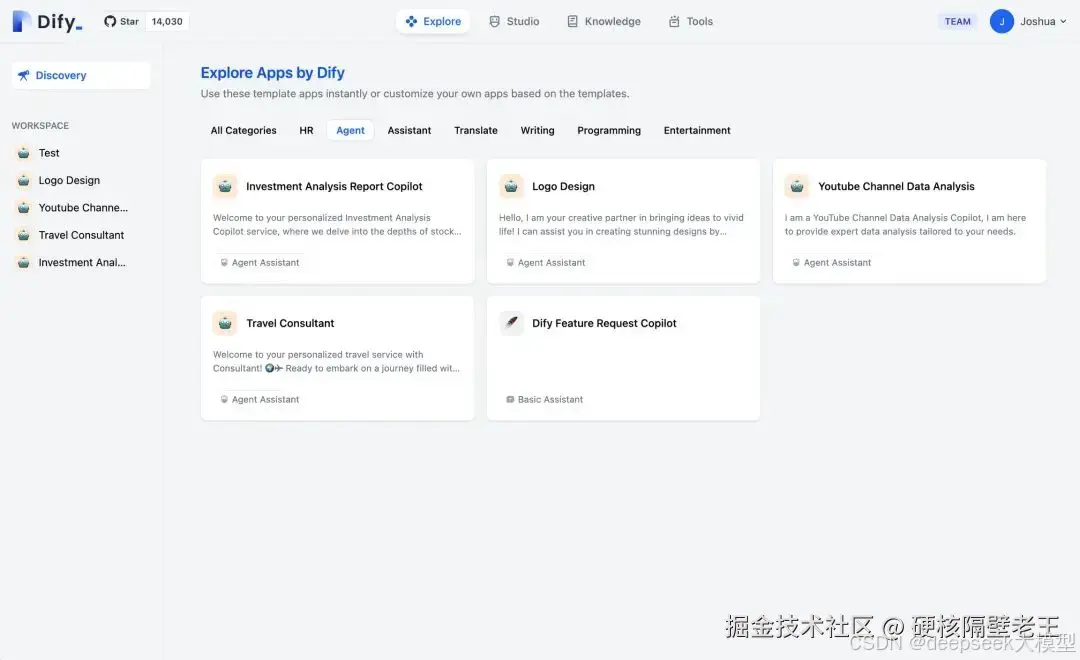Click the Explore sparkle icon in top nav
The image size is (1080, 660).
click(x=410, y=20)
